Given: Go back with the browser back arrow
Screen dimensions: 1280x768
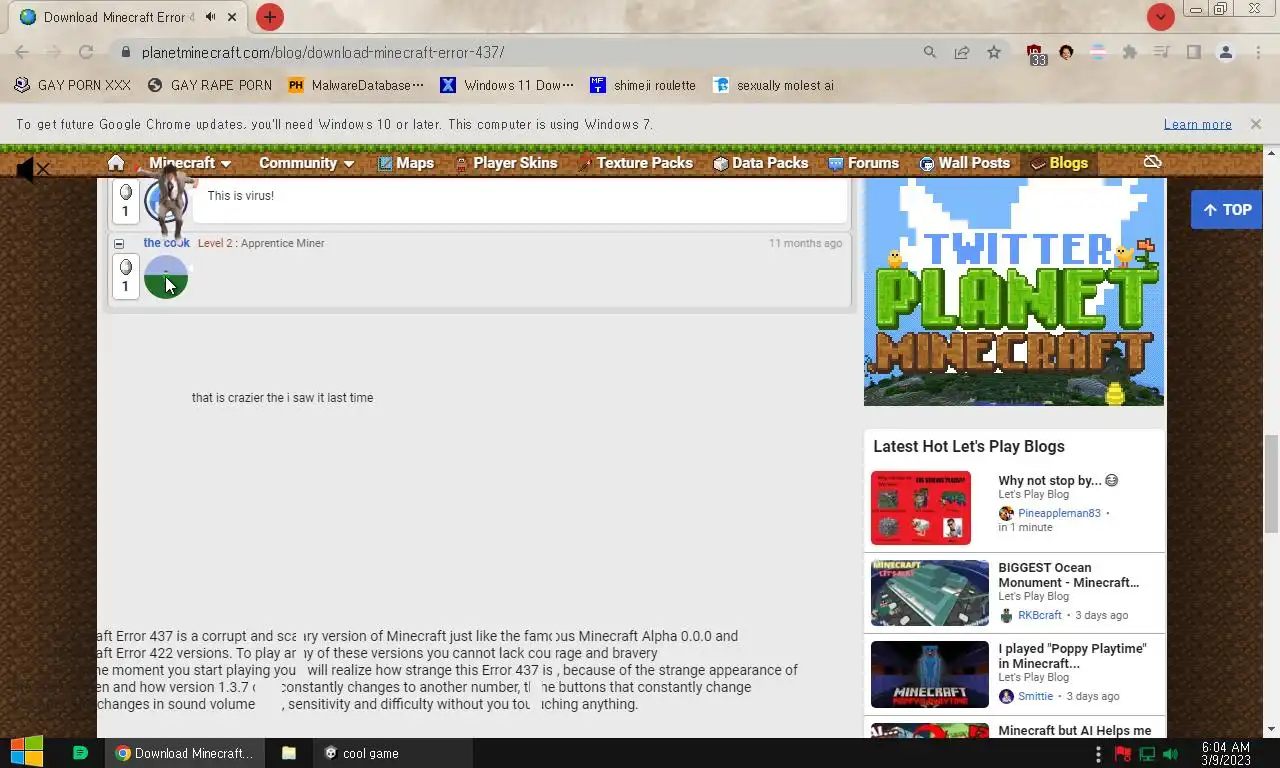Looking at the screenshot, I should 22,52.
